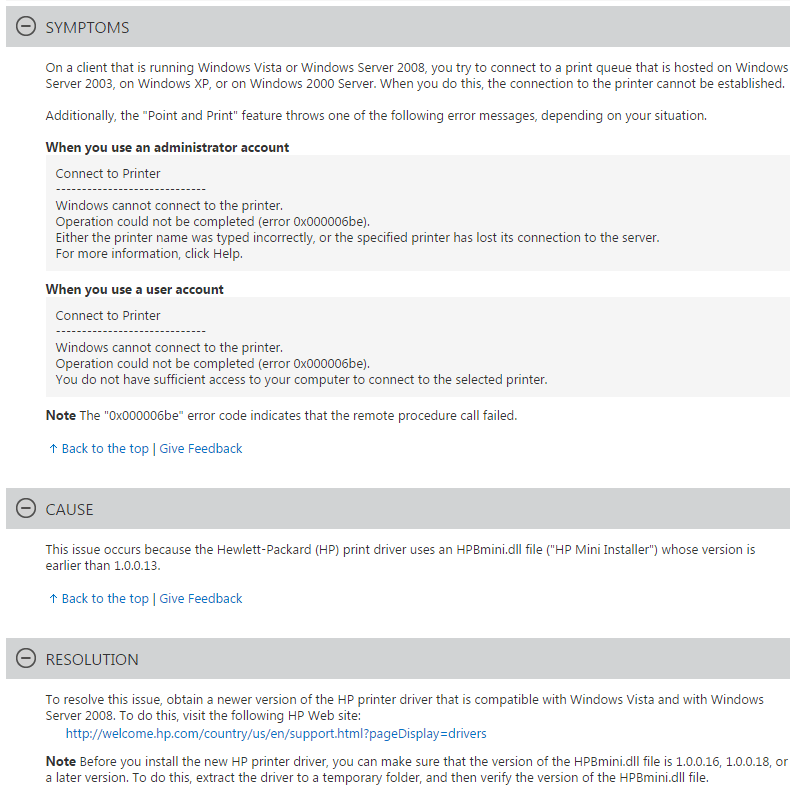This screenshot has width=800, height=795.
Task: Collapse the SYMPTOMS section minus icon
Action: coord(26,27)
